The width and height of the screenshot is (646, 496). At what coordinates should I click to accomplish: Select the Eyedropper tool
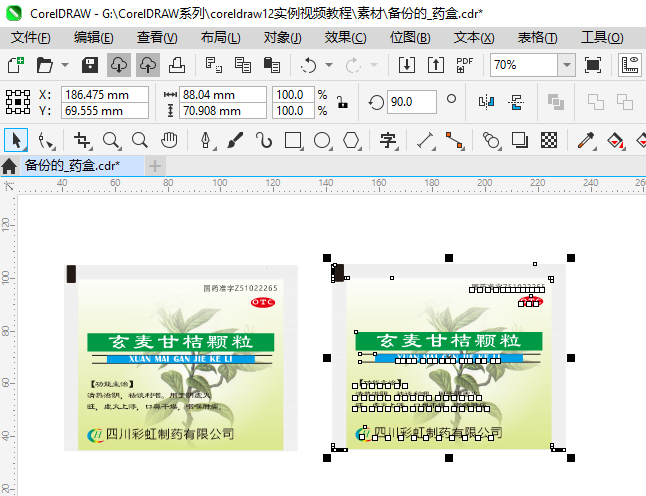pyautogui.click(x=586, y=140)
